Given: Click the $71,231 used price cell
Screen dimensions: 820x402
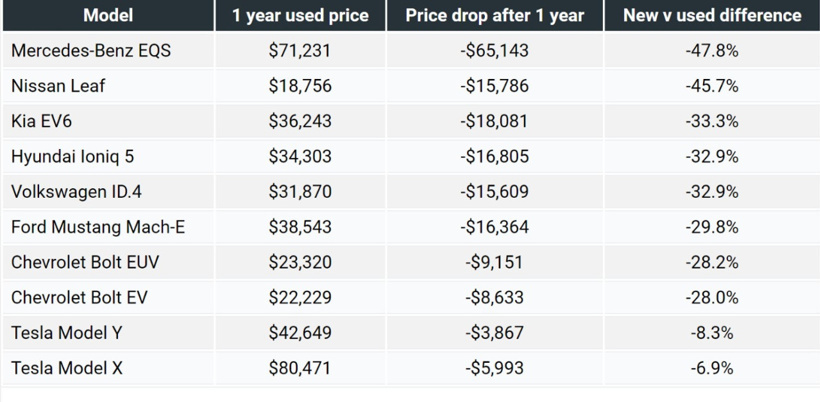Looking at the screenshot, I should (300, 51).
